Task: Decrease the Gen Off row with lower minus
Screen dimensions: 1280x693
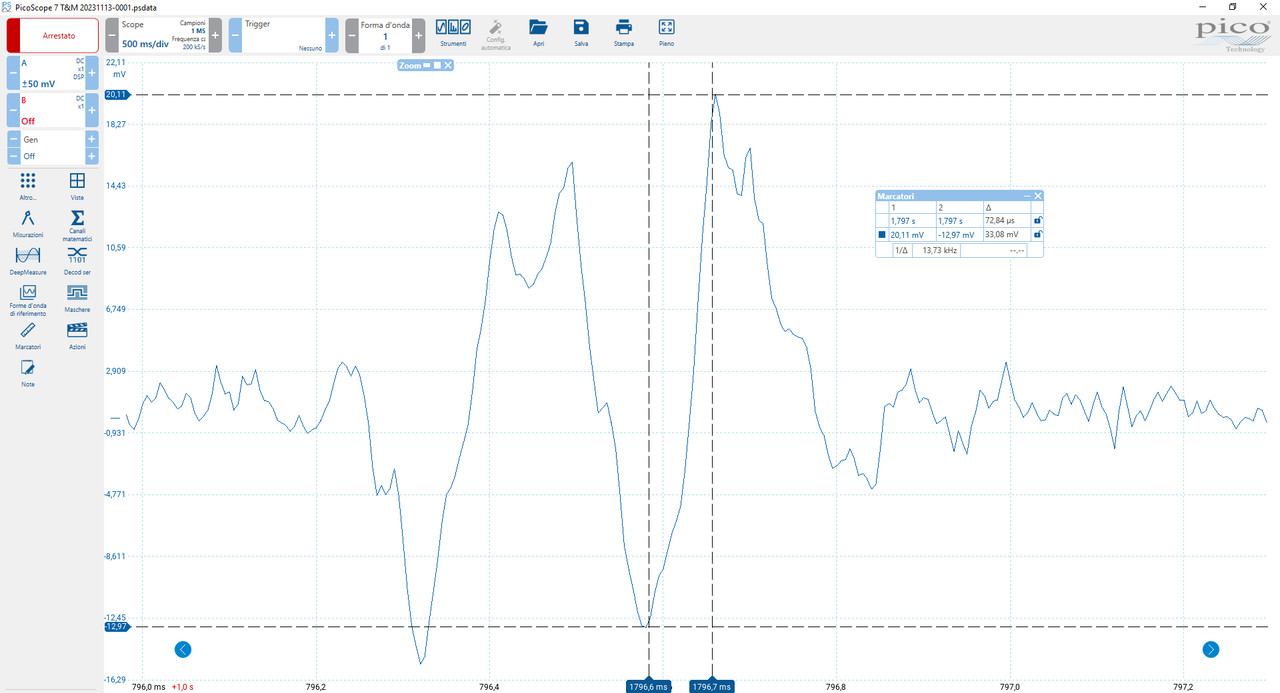Action: click(13, 156)
